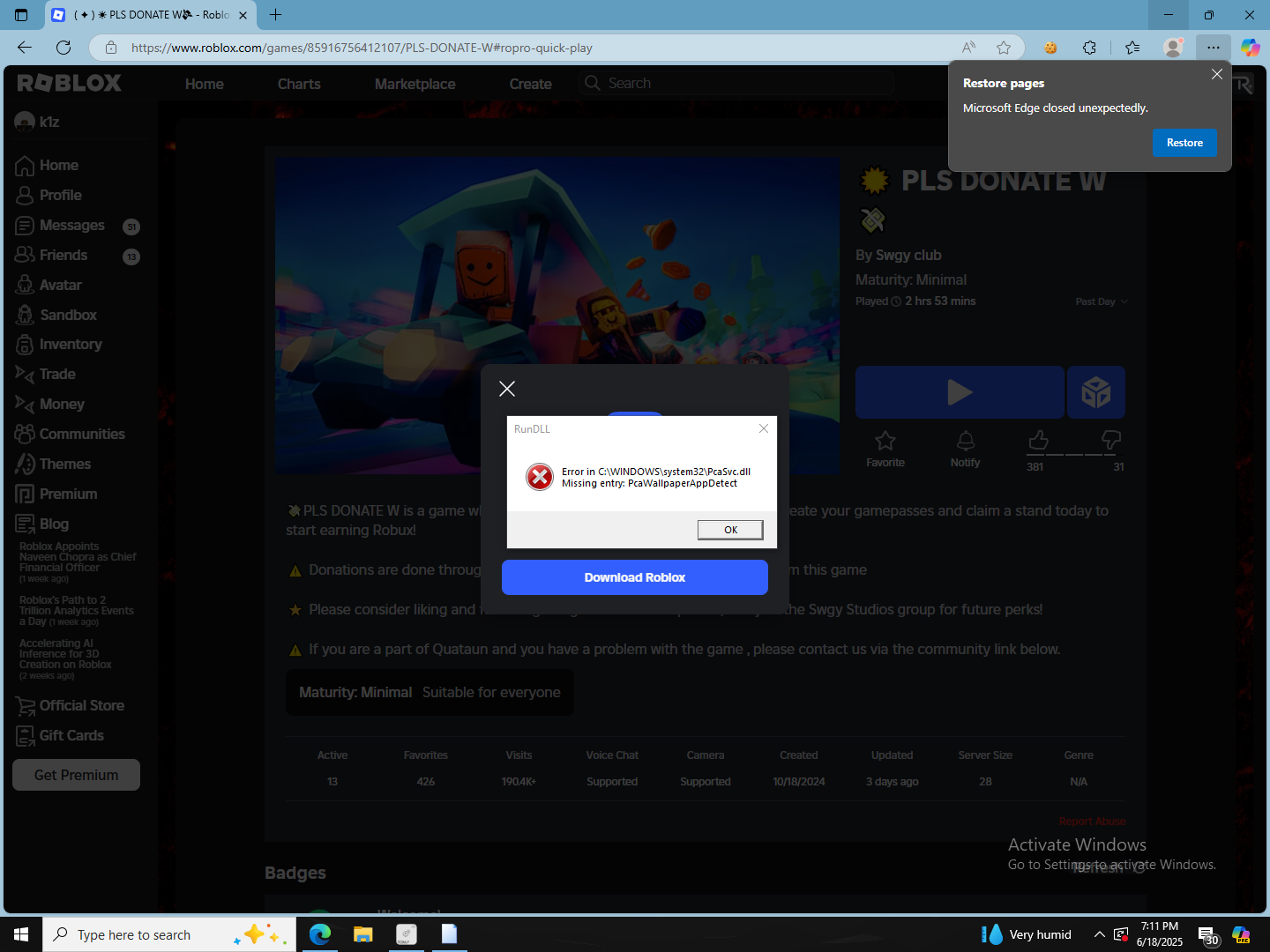Click OK in the RunDLL error dialog
The height and width of the screenshot is (952, 1270).
click(x=730, y=530)
